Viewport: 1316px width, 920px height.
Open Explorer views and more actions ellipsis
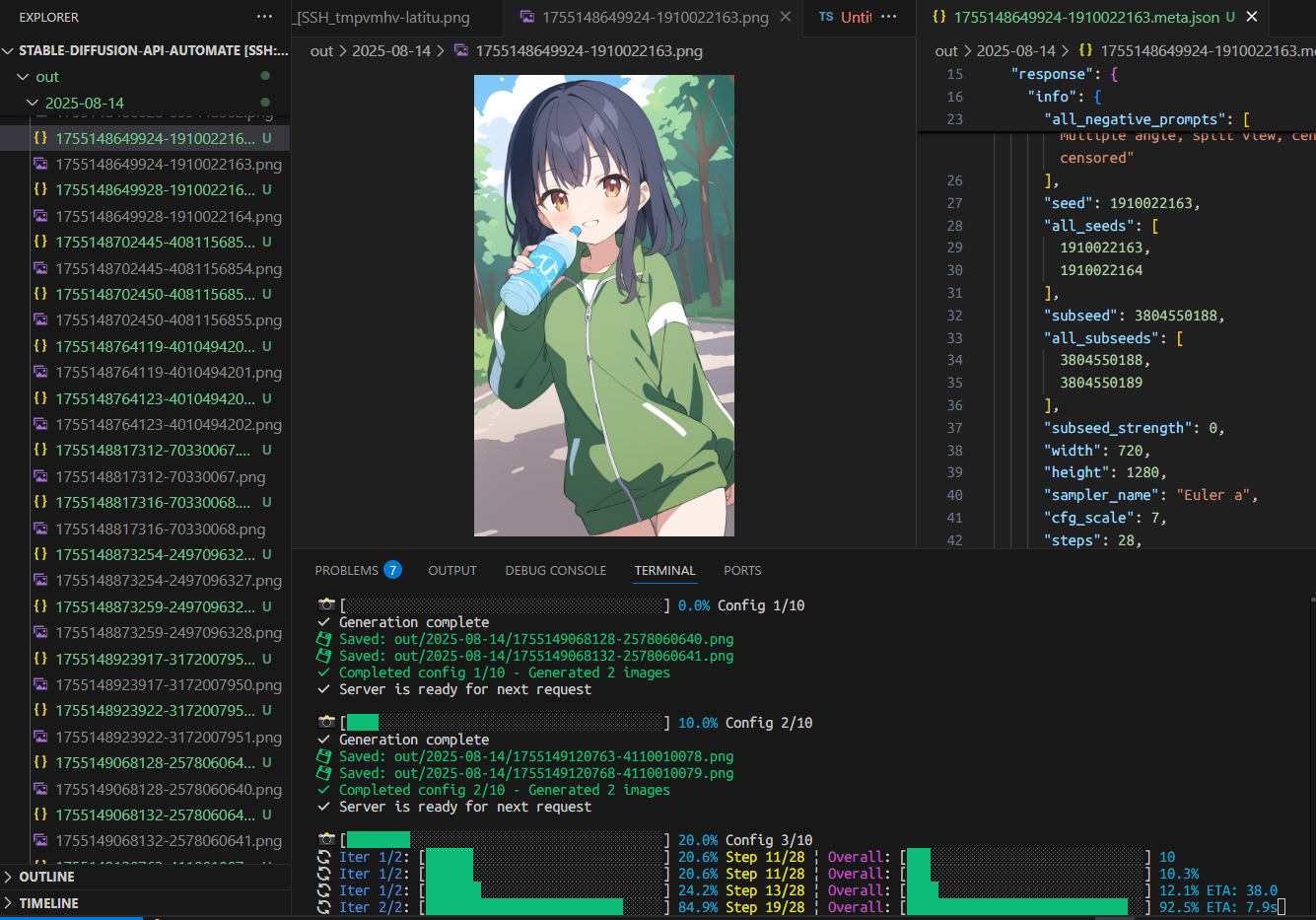click(x=264, y=17)
